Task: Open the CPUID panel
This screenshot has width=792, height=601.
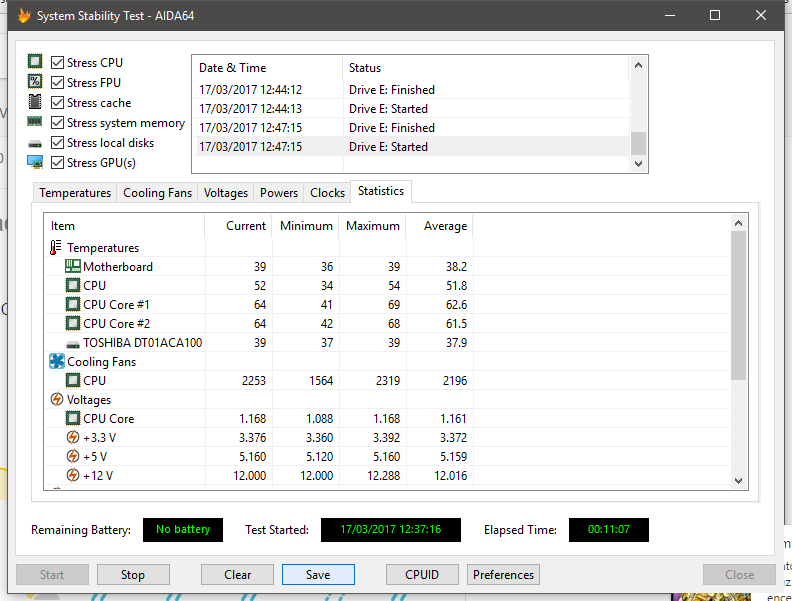Action: pos(422,575)
